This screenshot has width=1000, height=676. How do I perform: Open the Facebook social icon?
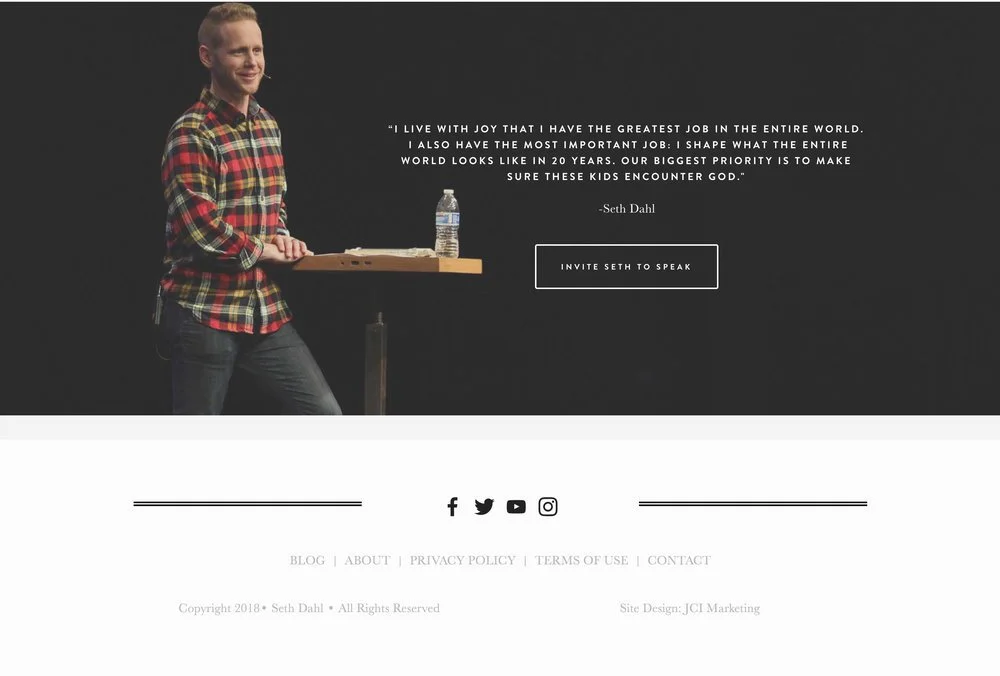(x=452, y=507)
